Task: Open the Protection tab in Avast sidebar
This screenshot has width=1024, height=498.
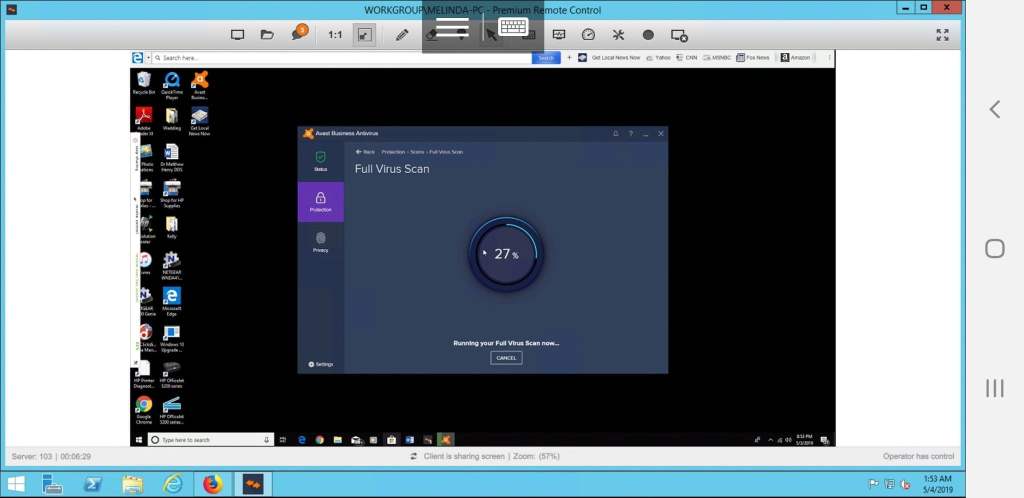Action: [320, 202]
